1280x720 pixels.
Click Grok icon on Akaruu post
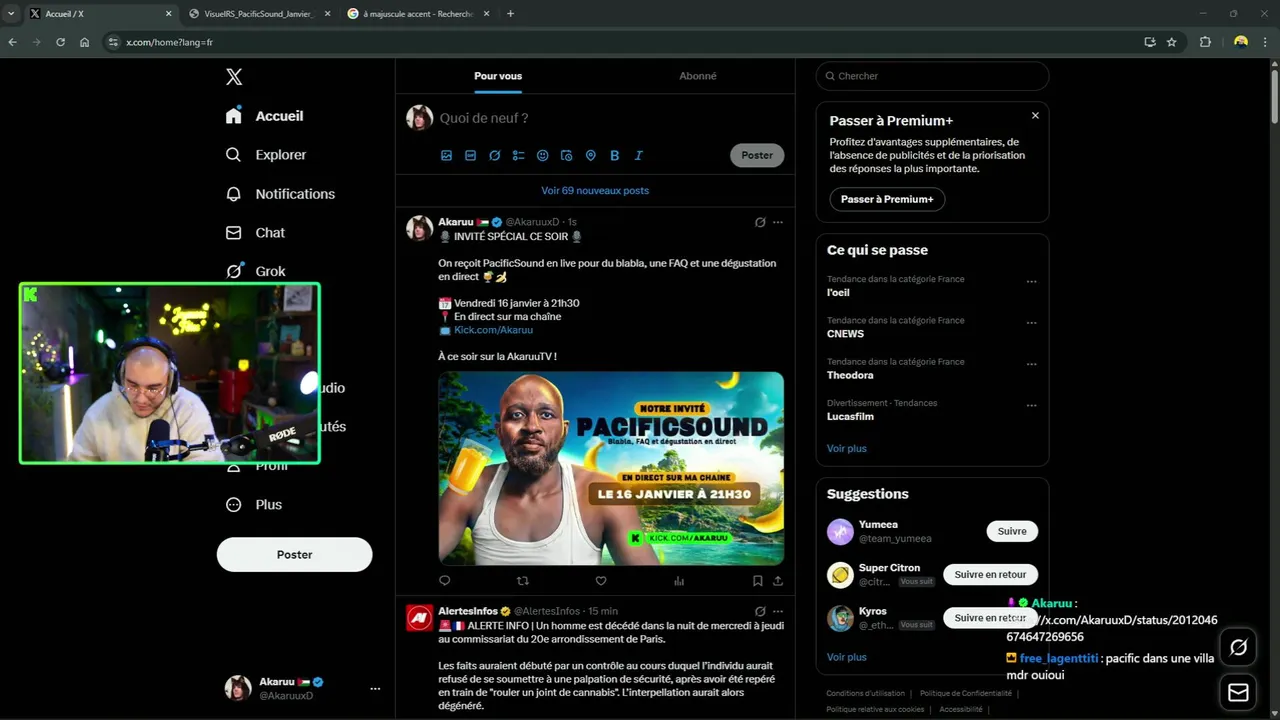coord(760,222)
